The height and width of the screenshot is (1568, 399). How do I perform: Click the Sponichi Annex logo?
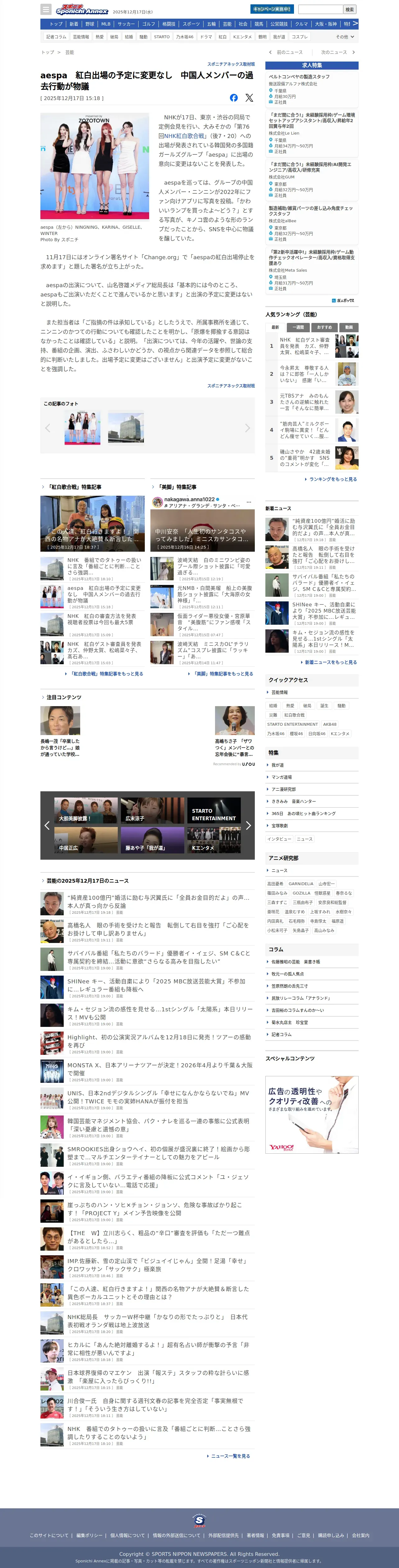81,10
